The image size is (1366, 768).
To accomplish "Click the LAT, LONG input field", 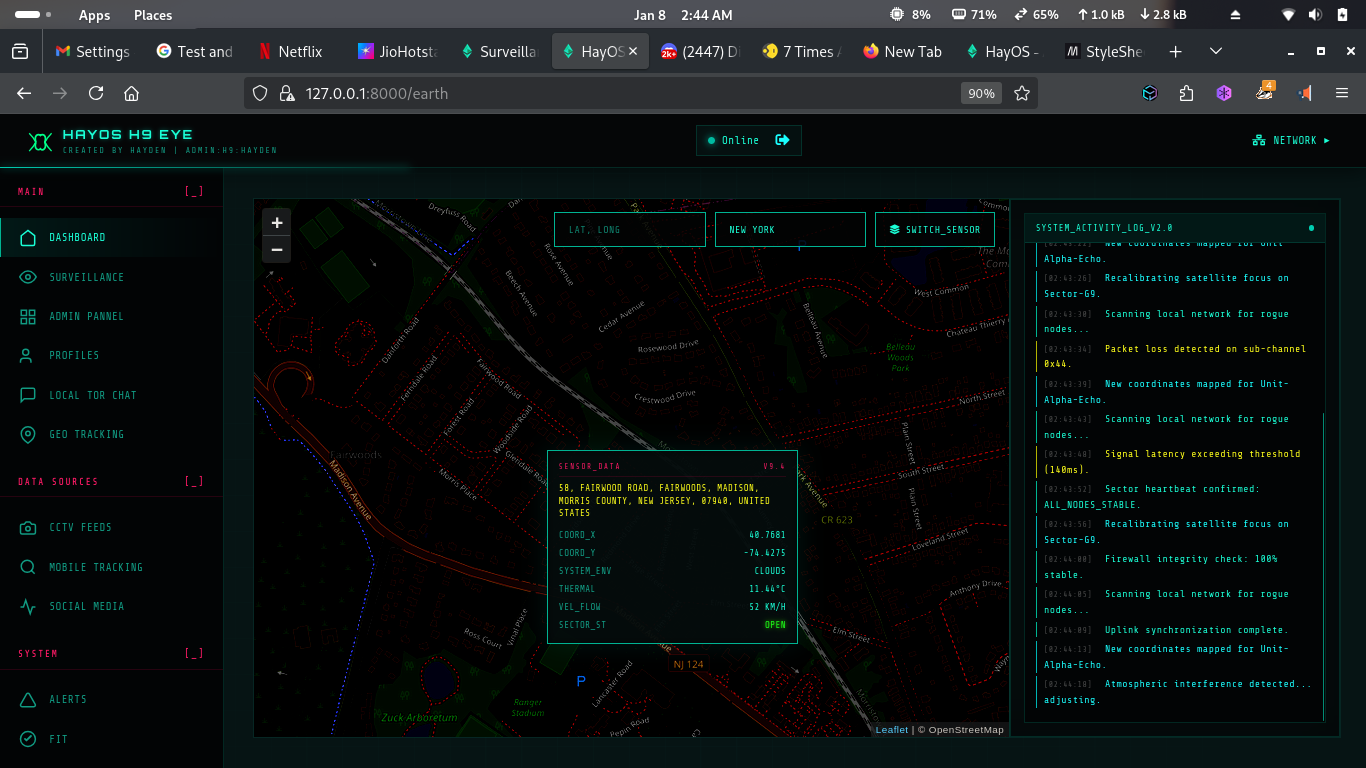I will pos(629,229).
